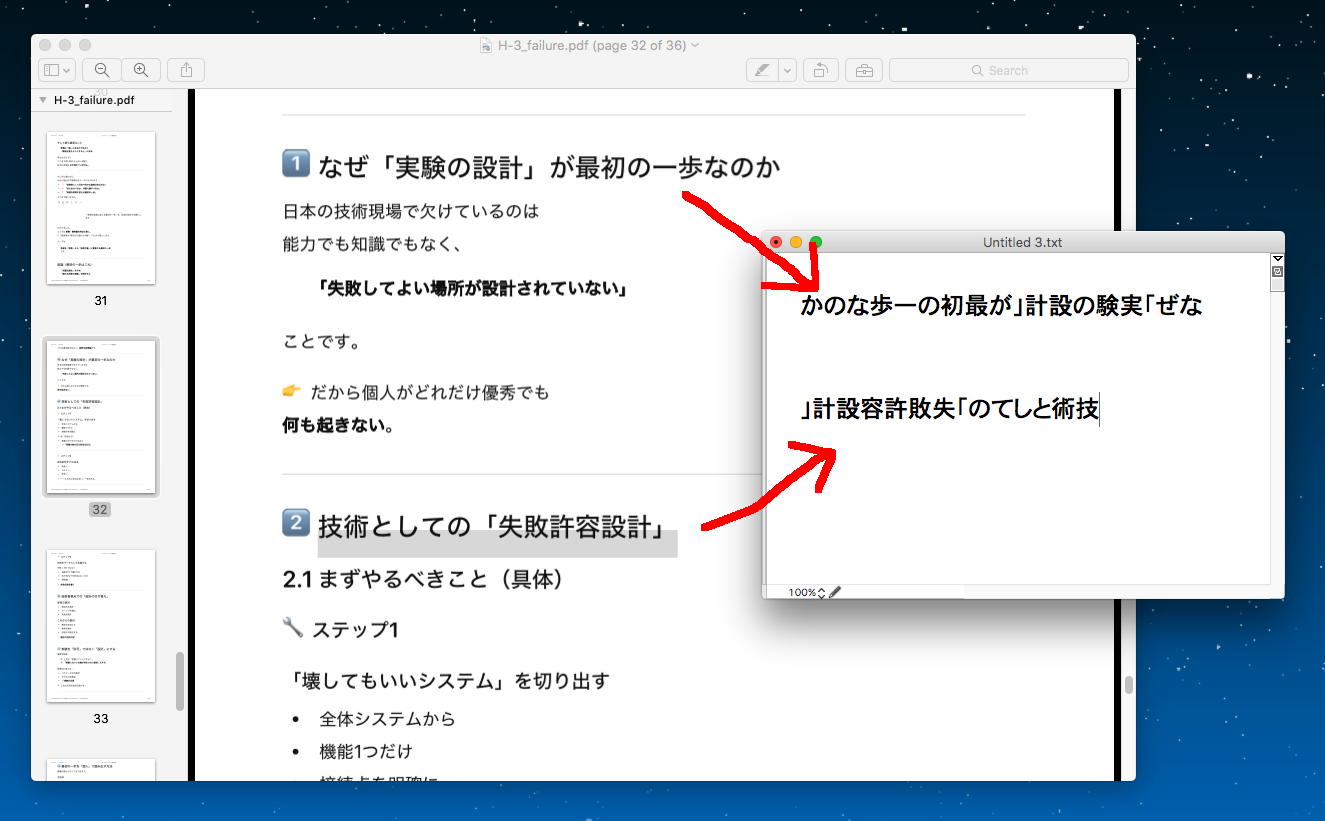Click the line だから個人がどれだけ優秀でも
The image size is (1325, 821).
pos(430,392)
